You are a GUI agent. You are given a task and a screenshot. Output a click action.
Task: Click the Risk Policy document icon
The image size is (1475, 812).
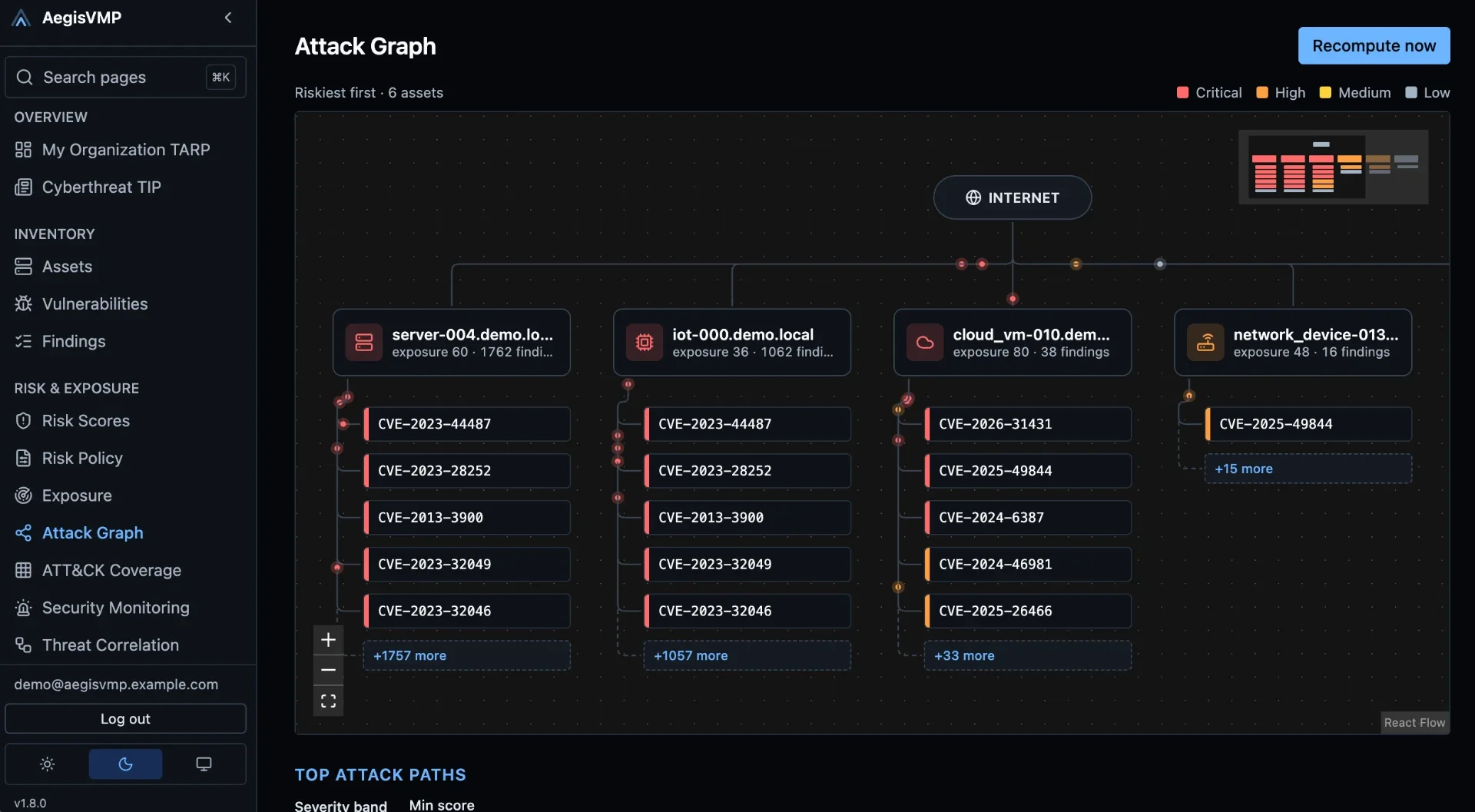(x=24, y=459)
